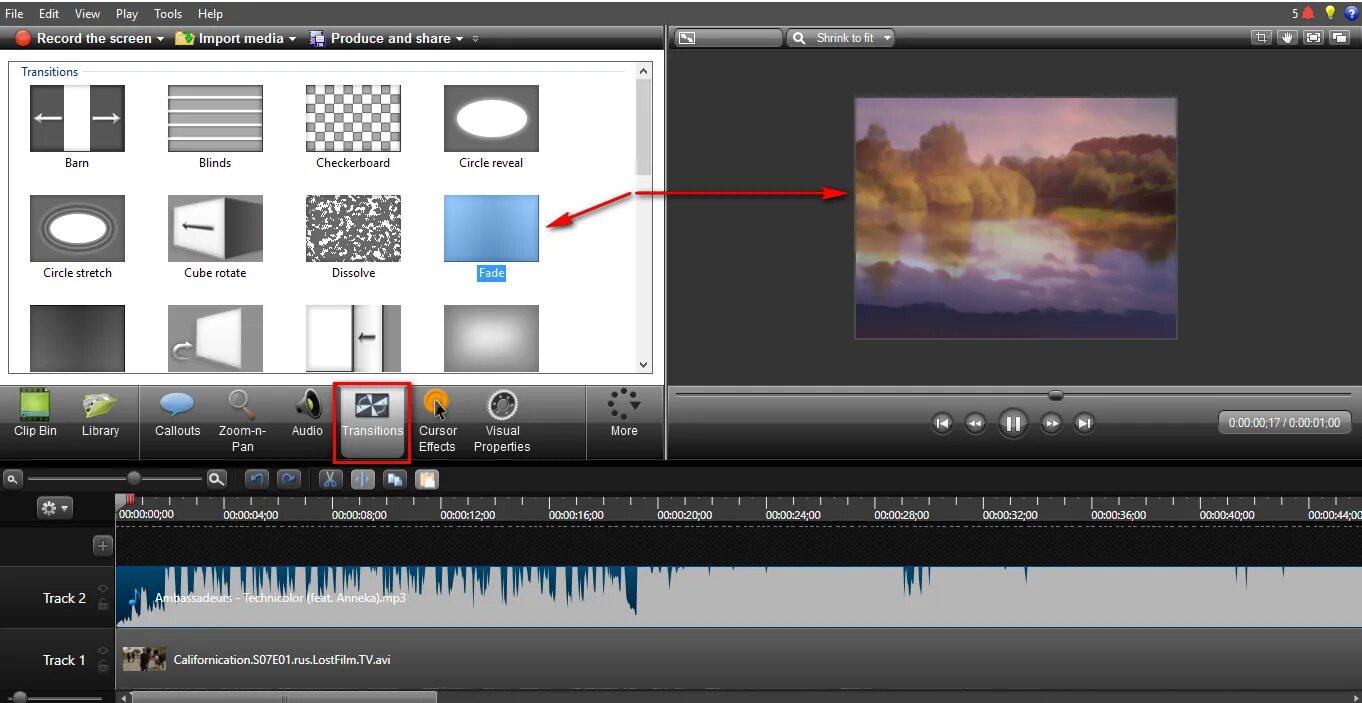
Task: Switch preview to full screen mode
Action: point(1313,38)
